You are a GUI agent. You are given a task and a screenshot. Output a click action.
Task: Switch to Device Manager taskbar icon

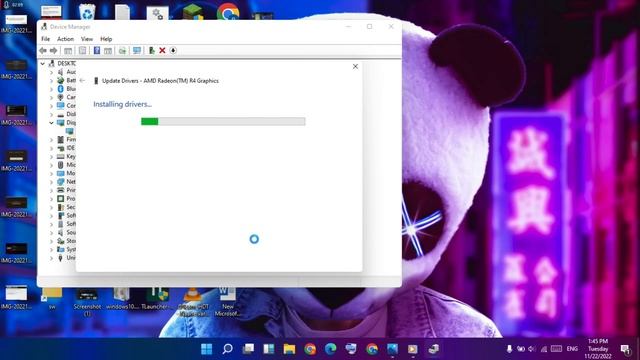pyautogui.click(x=433, y=349)
